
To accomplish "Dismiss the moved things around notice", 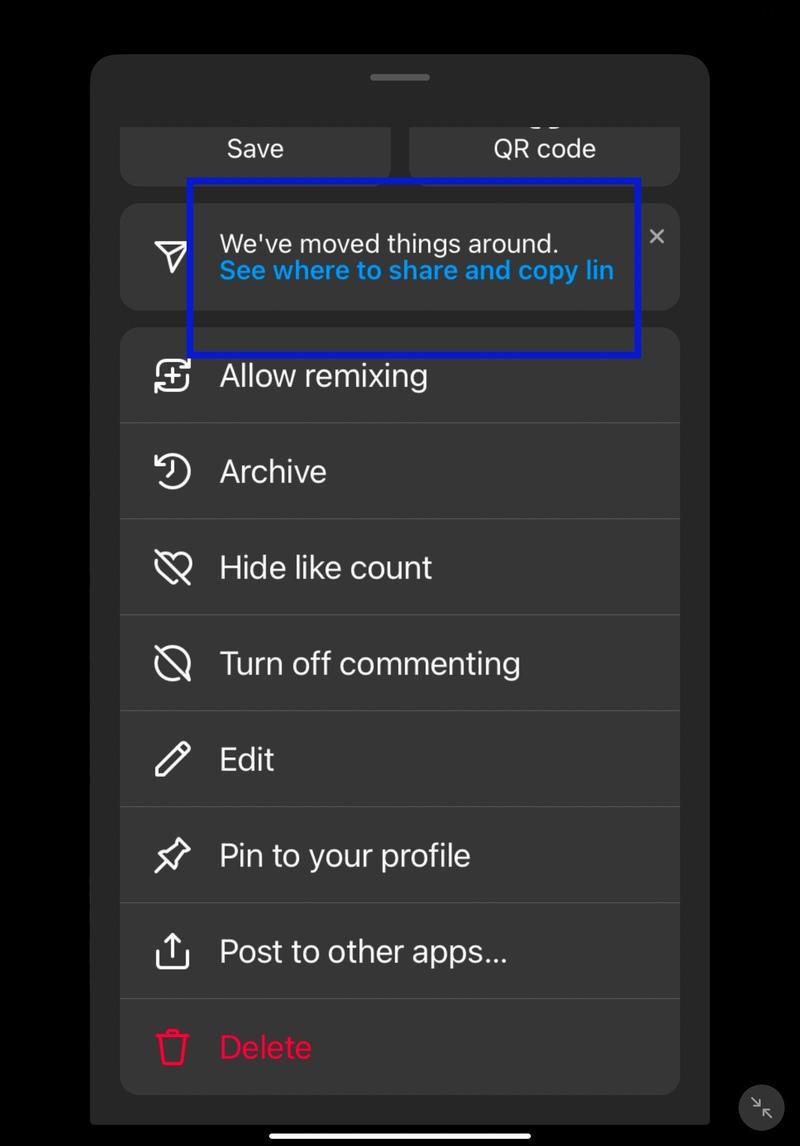I will (x=657, y=236).
